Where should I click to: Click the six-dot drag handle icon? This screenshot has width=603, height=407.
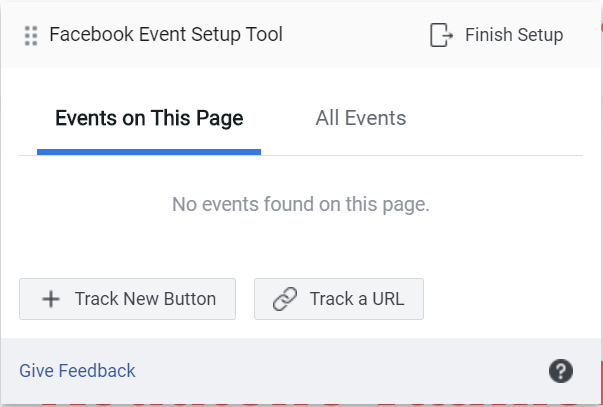point(30,35)
